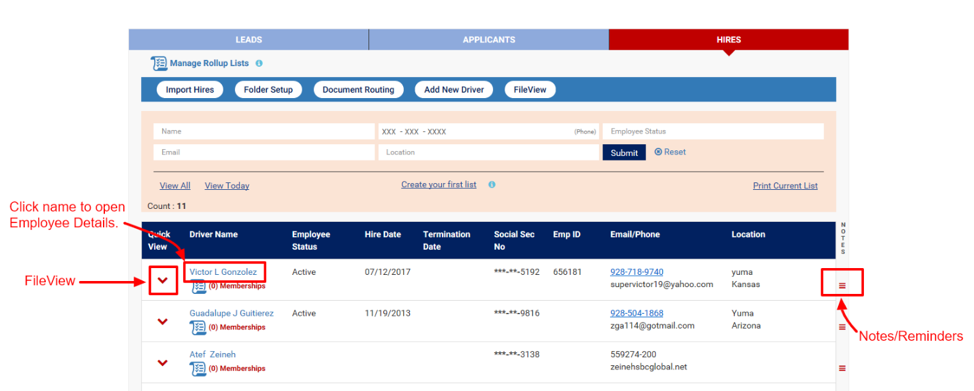974x391 pixels.
Task: Open Victor L Gonzolez employee details
Action: click(x=223, y=272)
